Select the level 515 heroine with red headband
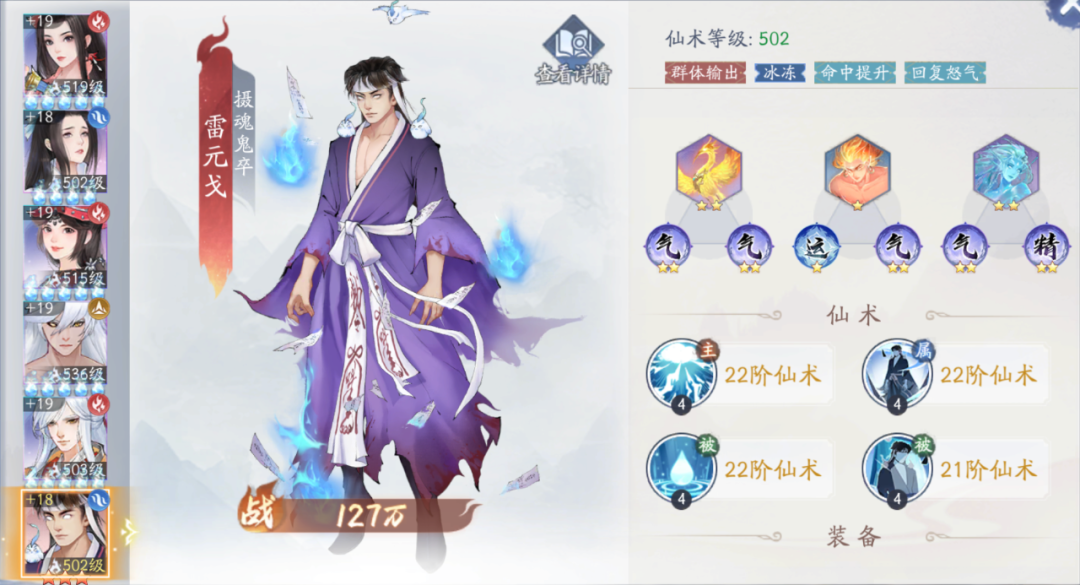 coord(66,247)
